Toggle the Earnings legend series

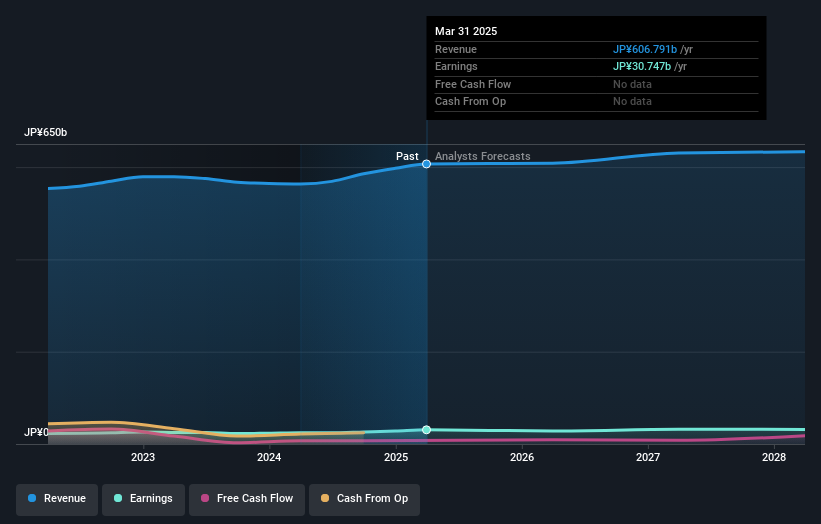143,499
